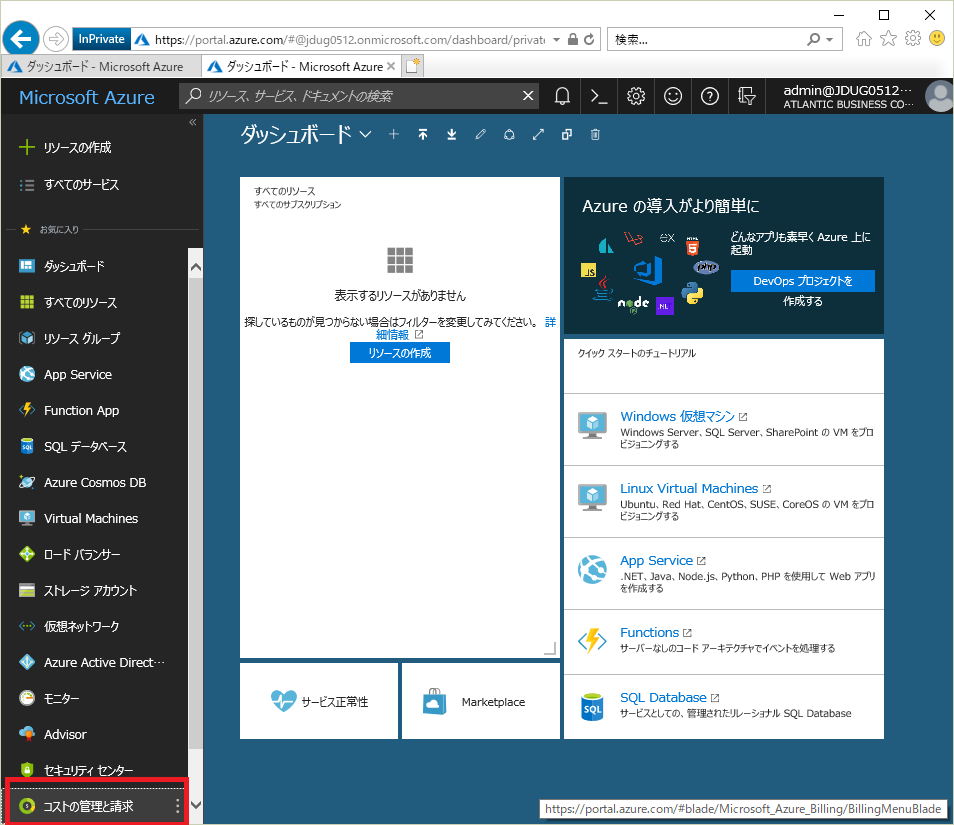Click the blue リソースの作成 button in the tile
This screenshot has width=954, height=825.
tap(400, 353)
